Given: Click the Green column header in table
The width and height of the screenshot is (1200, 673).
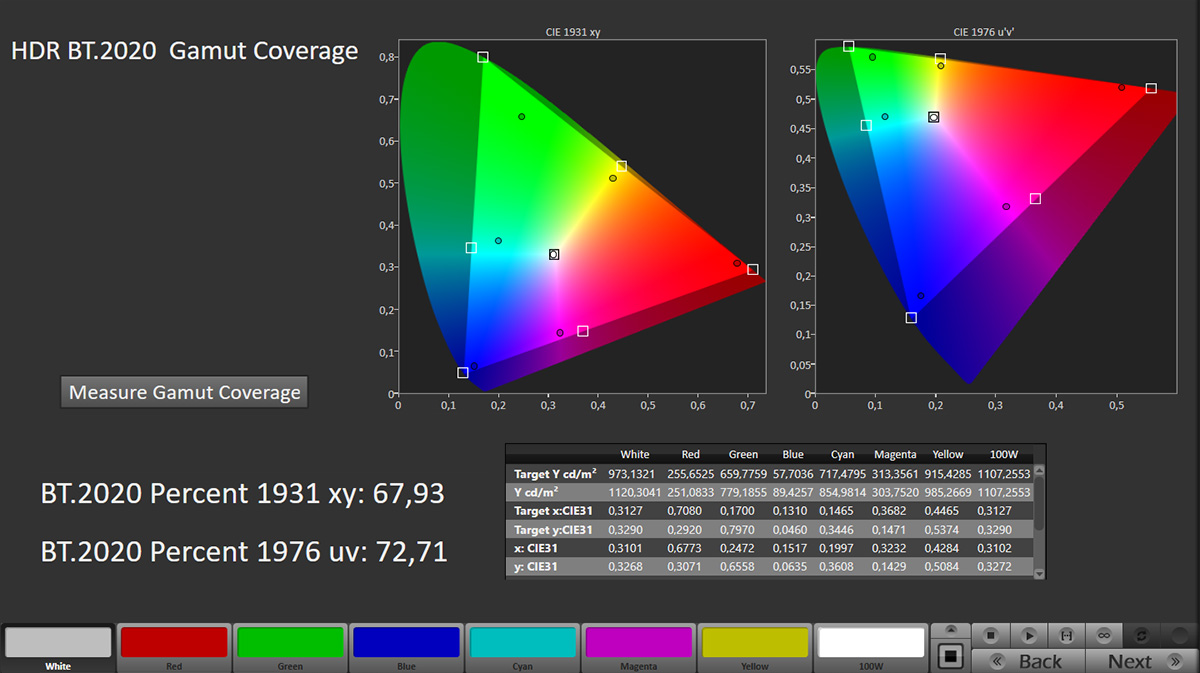Looking at the screenshot, I should [741, 454].
